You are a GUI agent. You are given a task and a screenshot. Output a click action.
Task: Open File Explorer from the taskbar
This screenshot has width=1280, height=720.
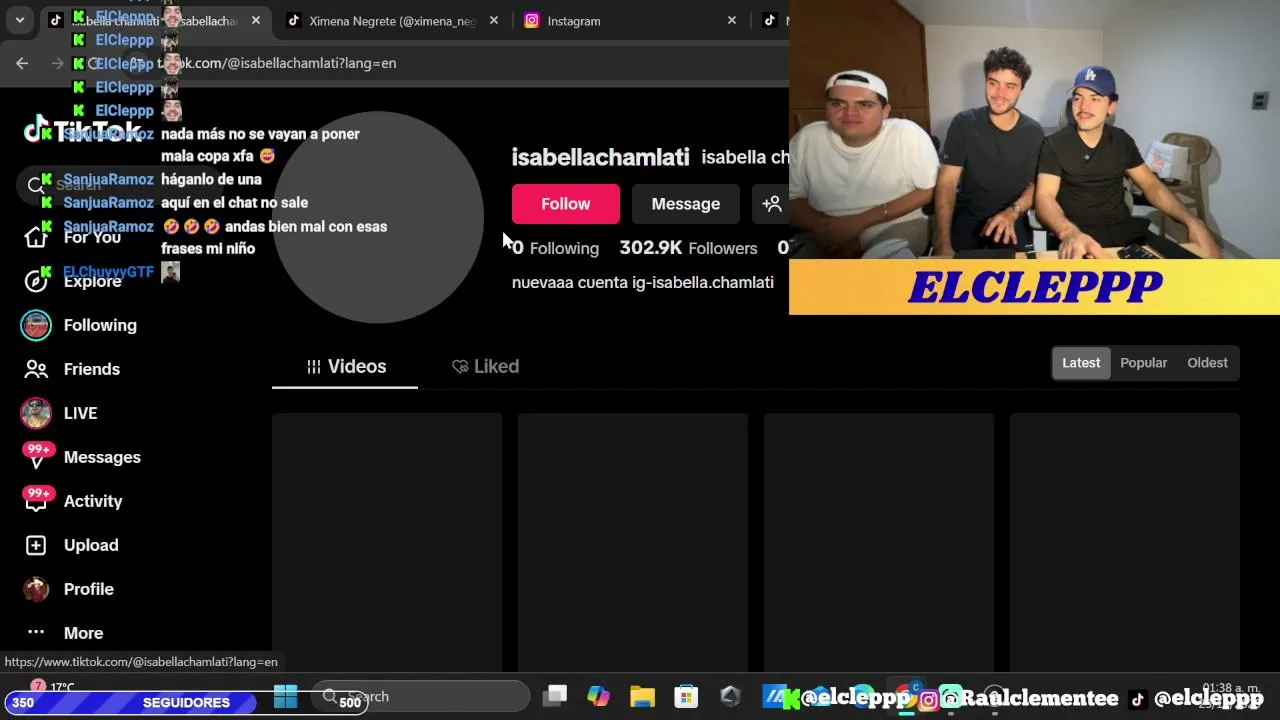click(x=642, y=696)
